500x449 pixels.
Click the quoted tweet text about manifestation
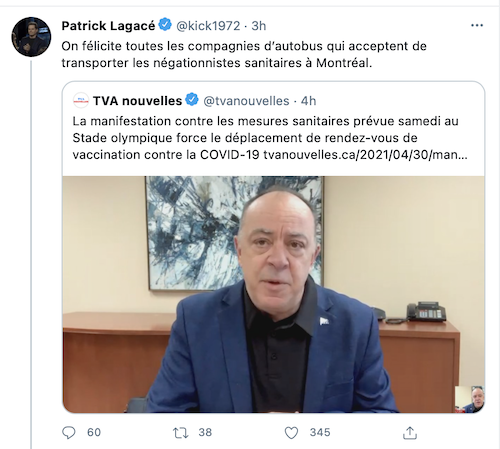coord(270,138)
